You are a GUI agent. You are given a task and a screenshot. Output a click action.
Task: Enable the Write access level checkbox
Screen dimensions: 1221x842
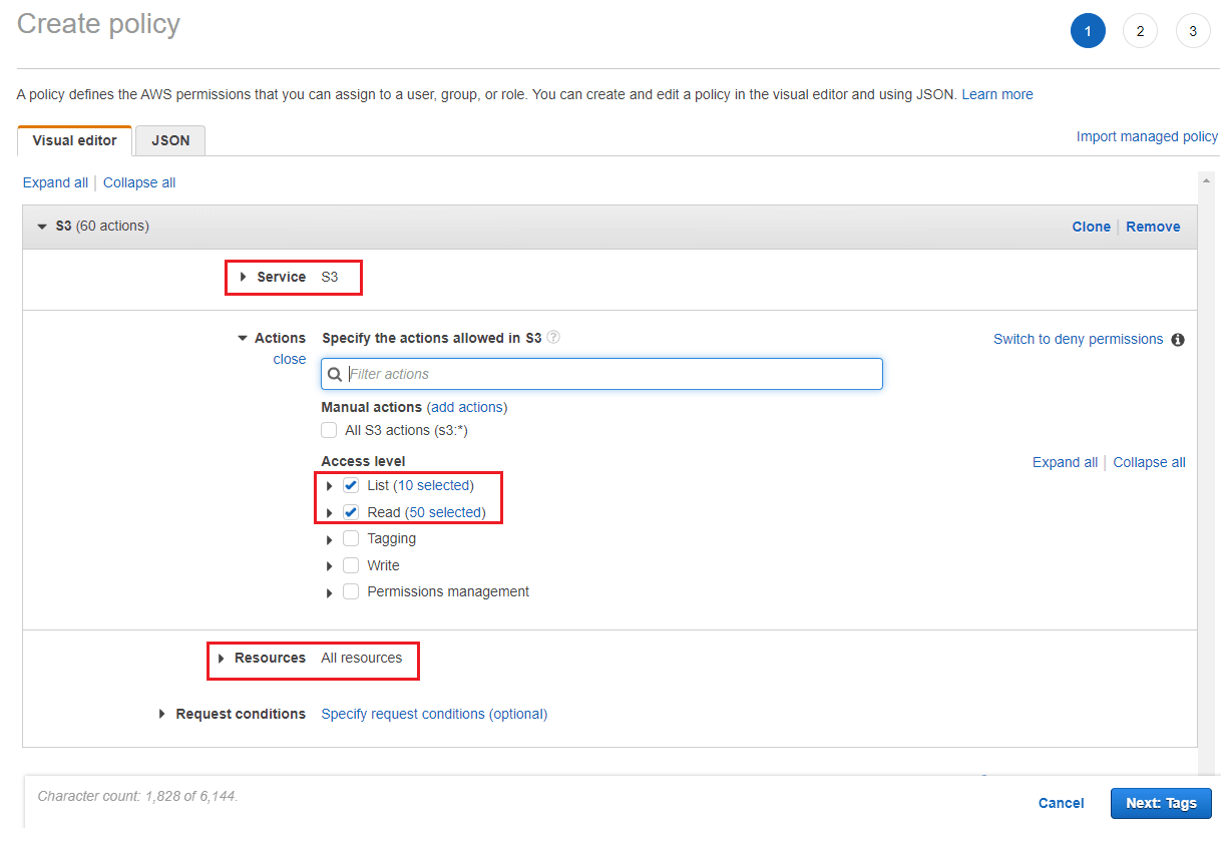351,565
